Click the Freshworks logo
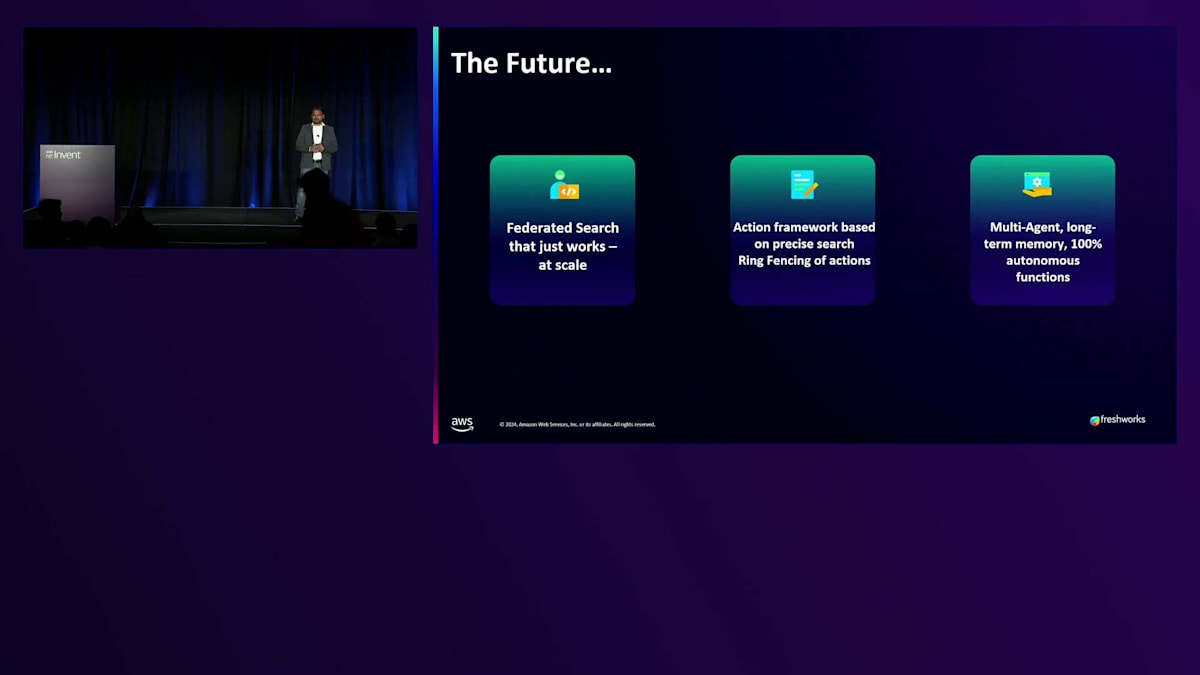 click(1117, 420)
